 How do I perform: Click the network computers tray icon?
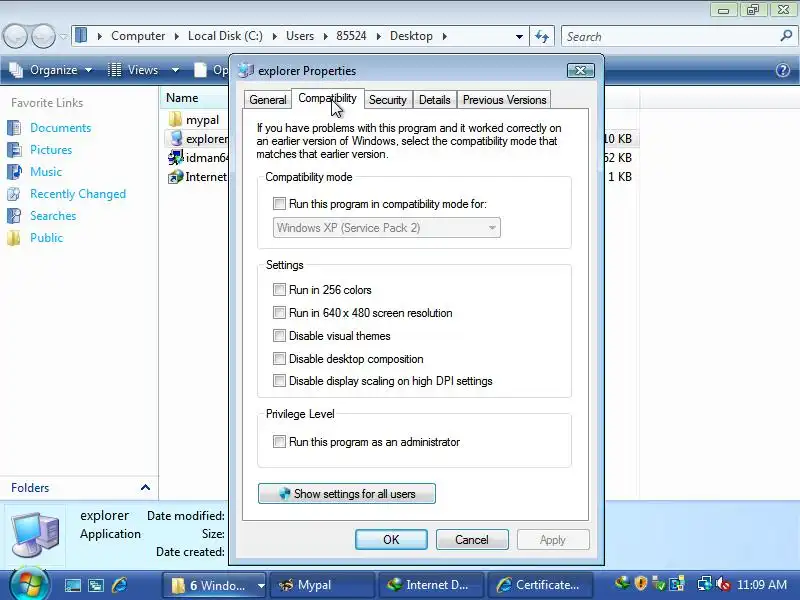point(705,584)
